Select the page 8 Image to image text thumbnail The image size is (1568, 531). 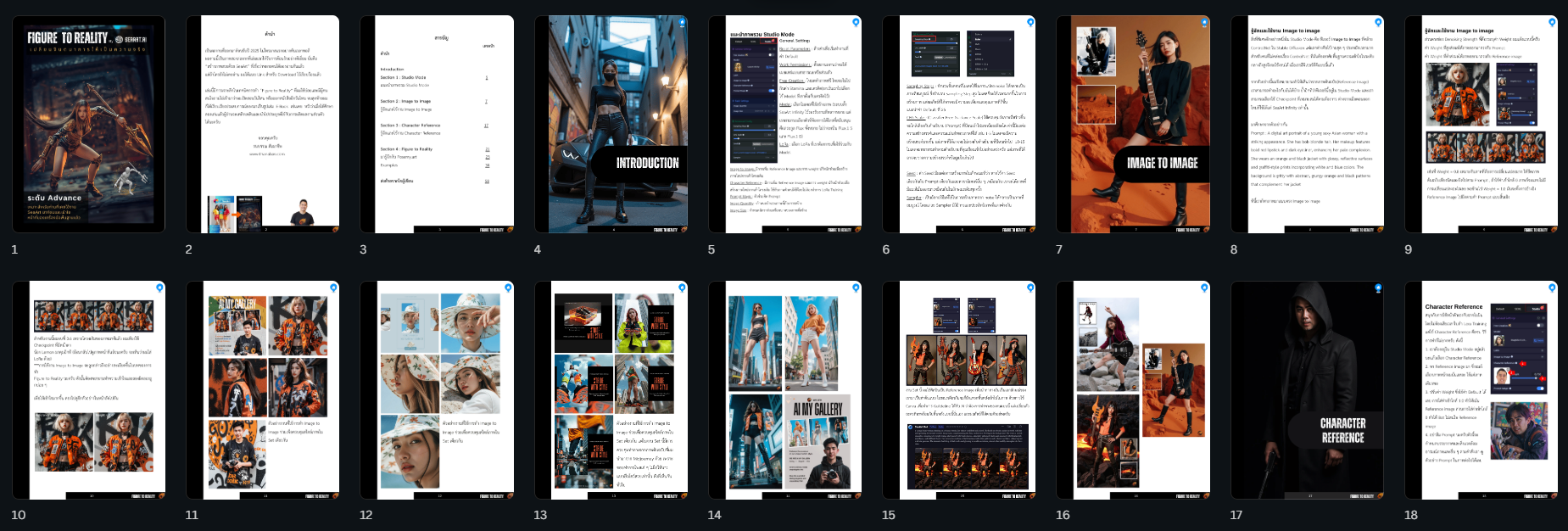tap(1307, 124)
